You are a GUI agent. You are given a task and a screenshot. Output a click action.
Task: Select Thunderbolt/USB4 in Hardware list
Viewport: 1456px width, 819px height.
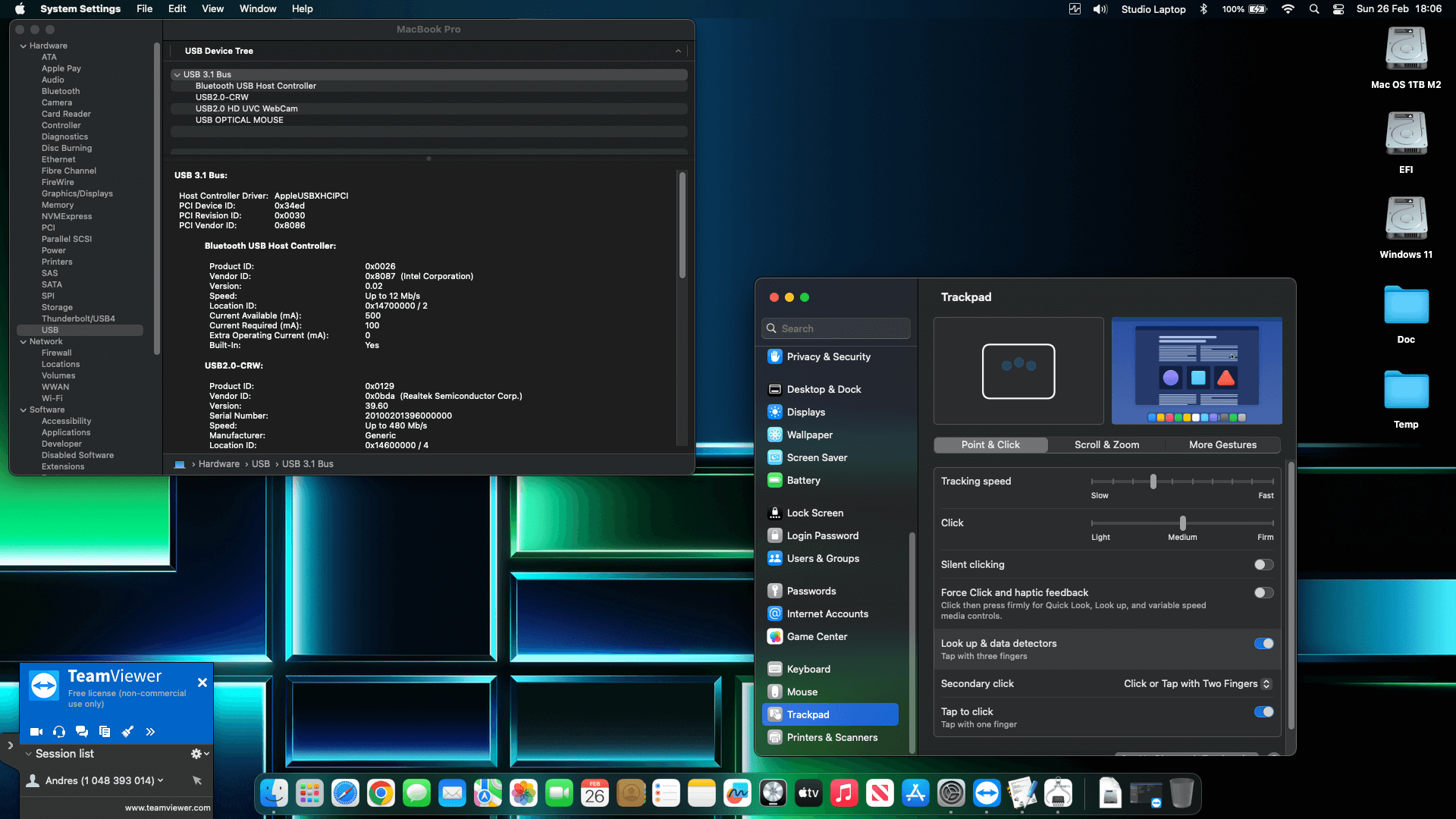point(78,319)
